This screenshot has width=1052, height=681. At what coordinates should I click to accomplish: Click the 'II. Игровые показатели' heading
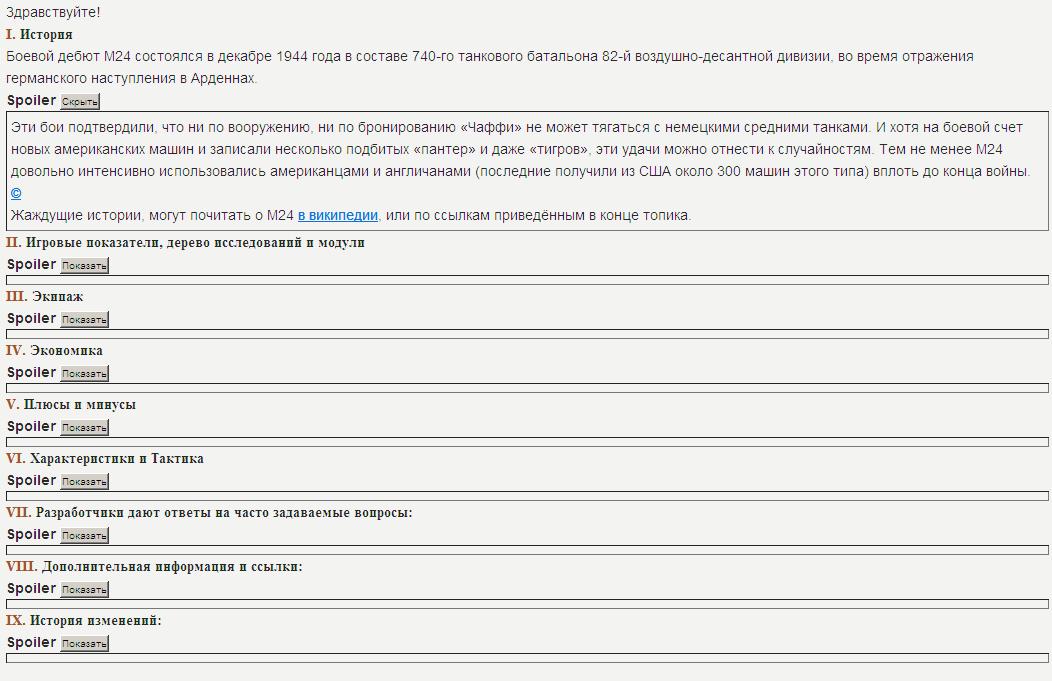point(185,243)
